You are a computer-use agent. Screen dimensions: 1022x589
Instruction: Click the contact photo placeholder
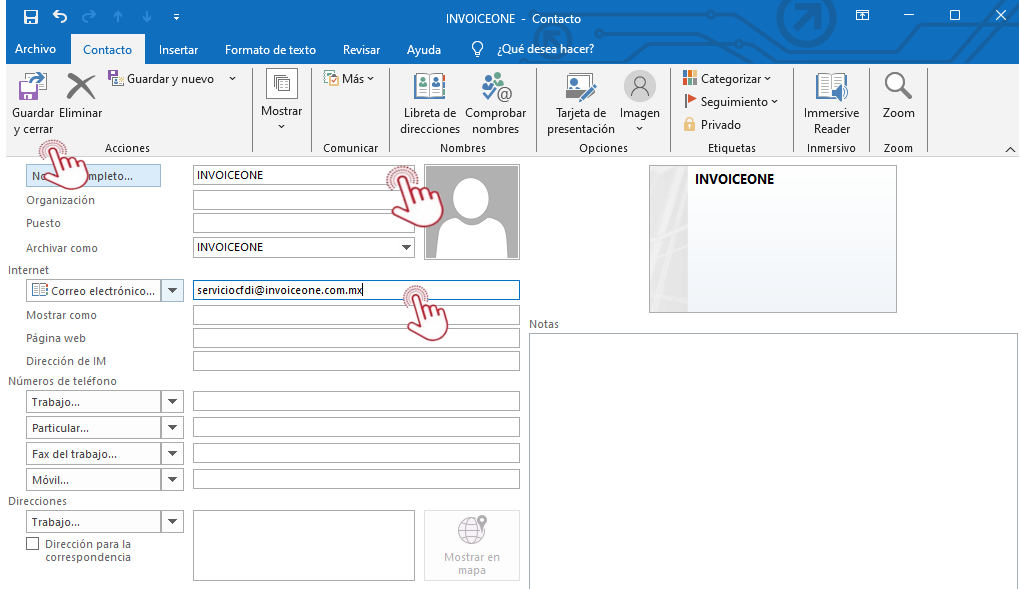pos(472,212)
